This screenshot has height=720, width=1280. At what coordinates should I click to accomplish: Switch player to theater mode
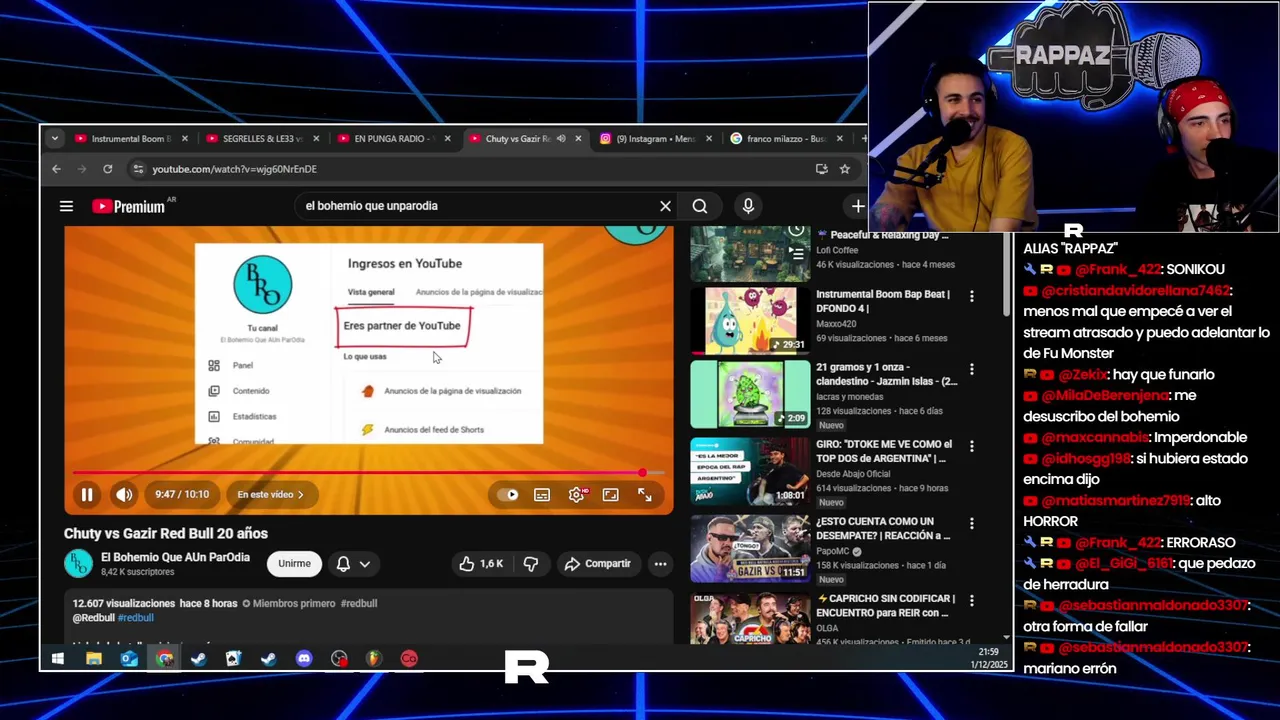pyautogui.click(x=610, y=494)
